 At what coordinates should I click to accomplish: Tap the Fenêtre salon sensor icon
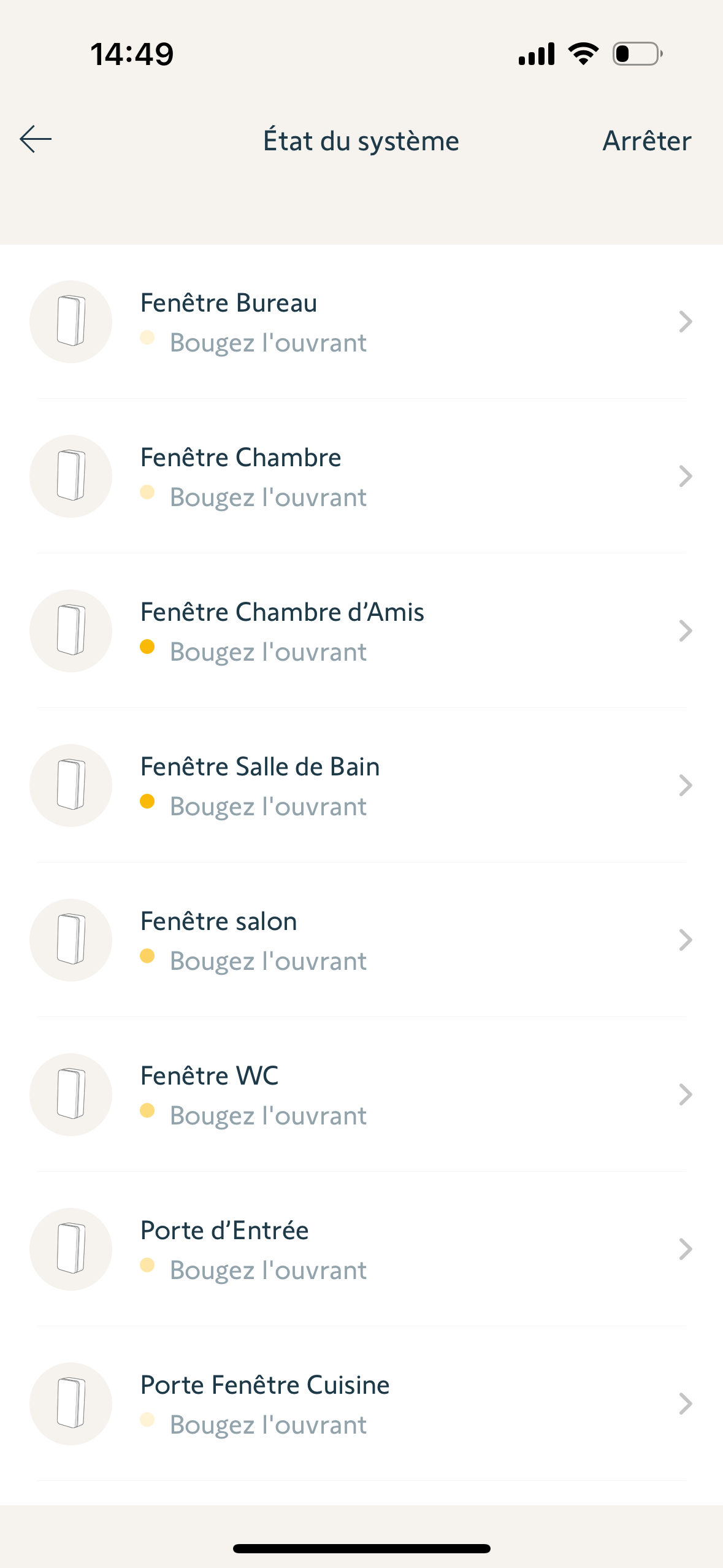coord(71,940)
